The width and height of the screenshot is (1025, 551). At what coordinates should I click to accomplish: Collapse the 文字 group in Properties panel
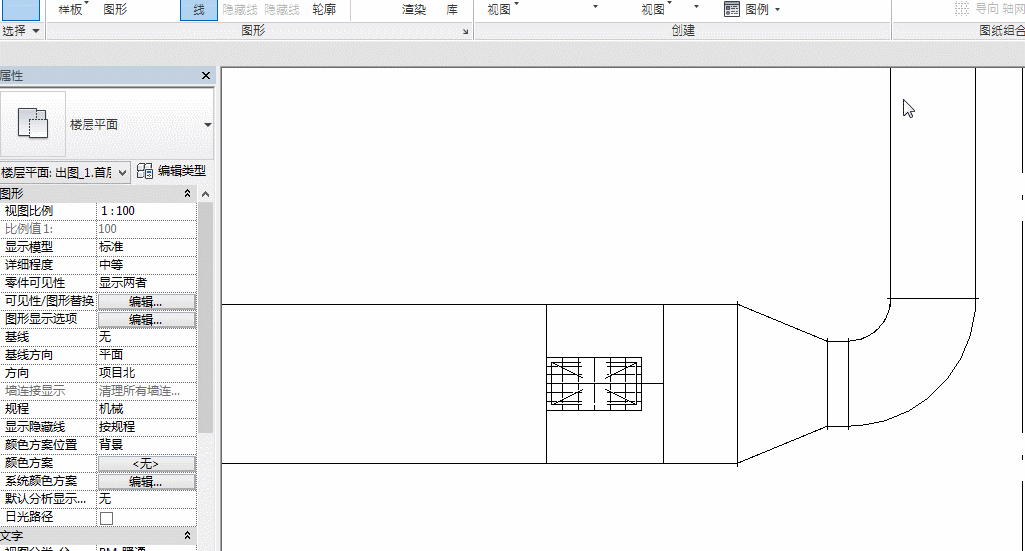[x=187, y=535]
